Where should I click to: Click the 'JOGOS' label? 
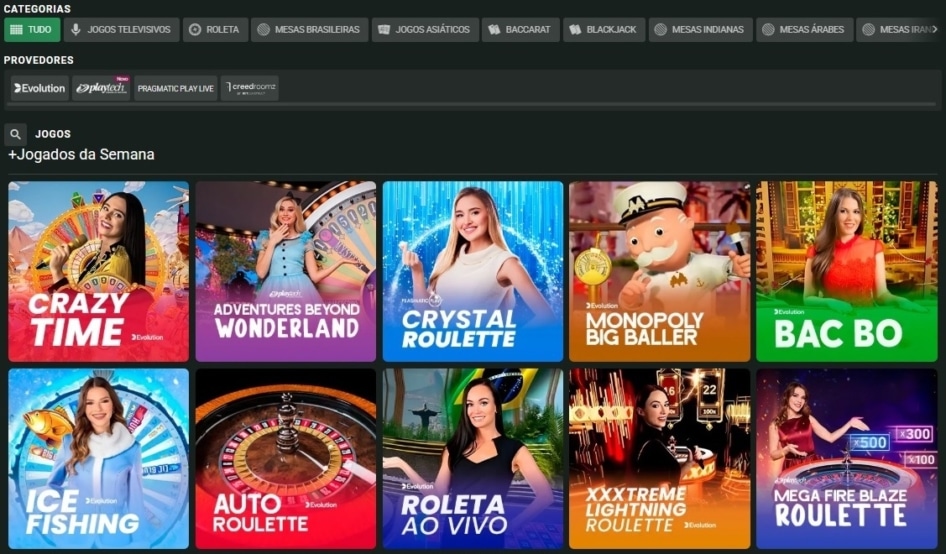(53, 134)
